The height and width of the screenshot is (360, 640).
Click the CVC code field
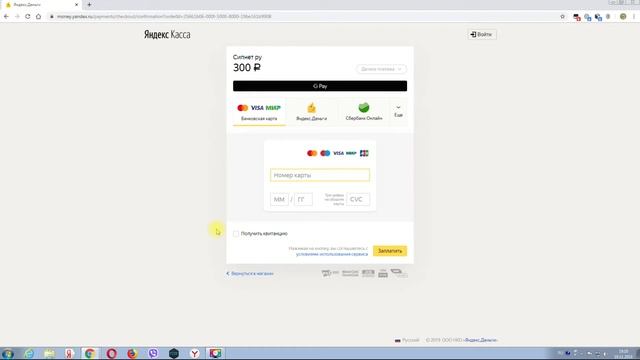click(358, 199)
